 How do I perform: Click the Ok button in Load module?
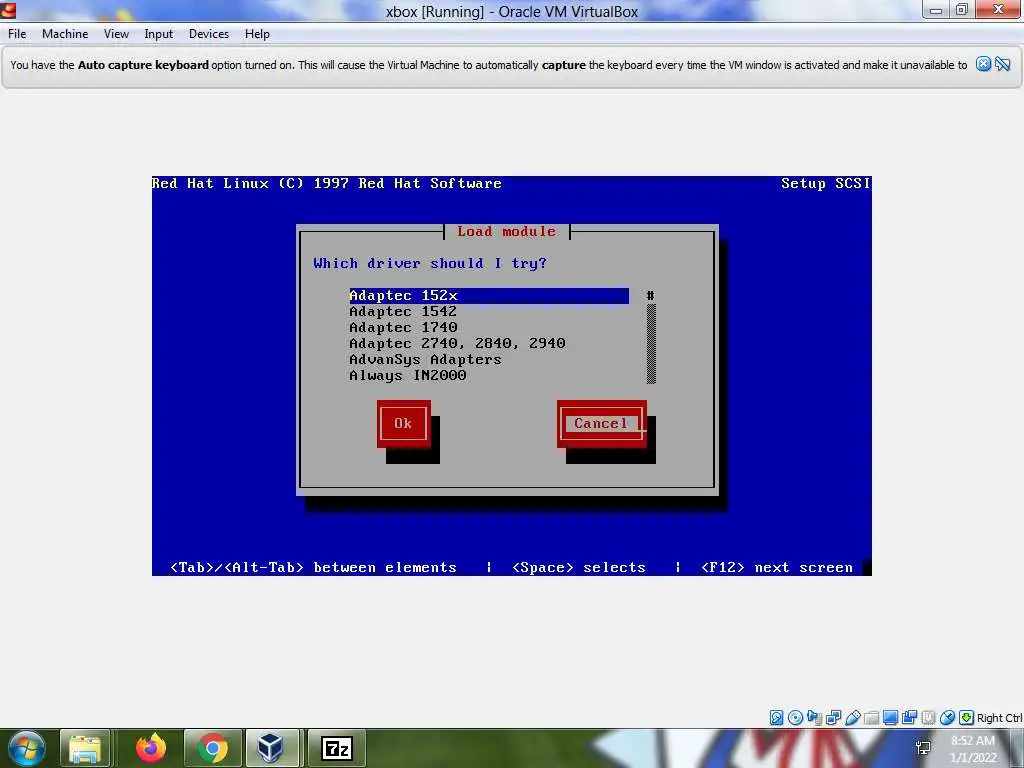coord(404,424)
